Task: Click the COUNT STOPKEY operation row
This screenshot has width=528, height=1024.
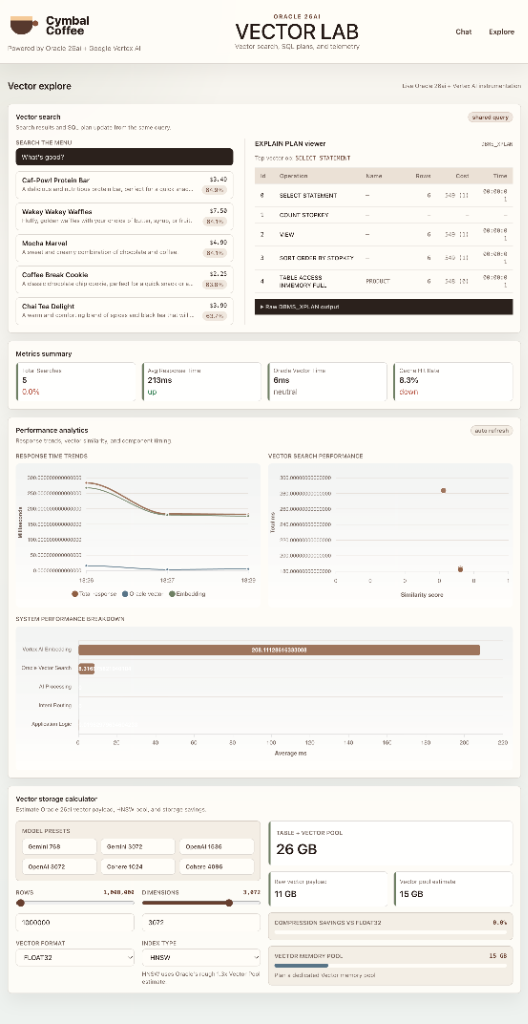Action: tap(384, 215)
